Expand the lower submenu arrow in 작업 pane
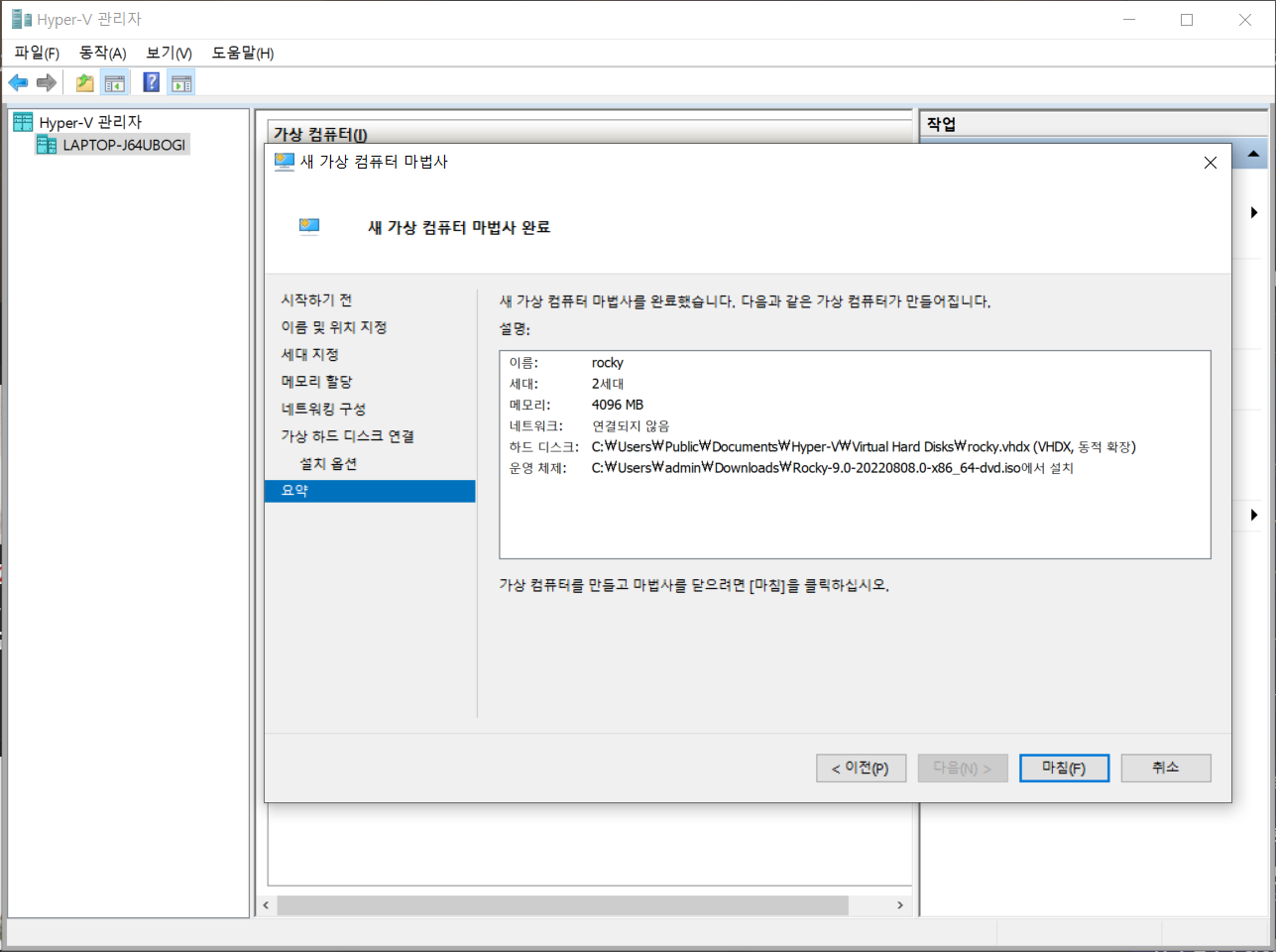1276x952 pixels. [x=1254, y=515]
